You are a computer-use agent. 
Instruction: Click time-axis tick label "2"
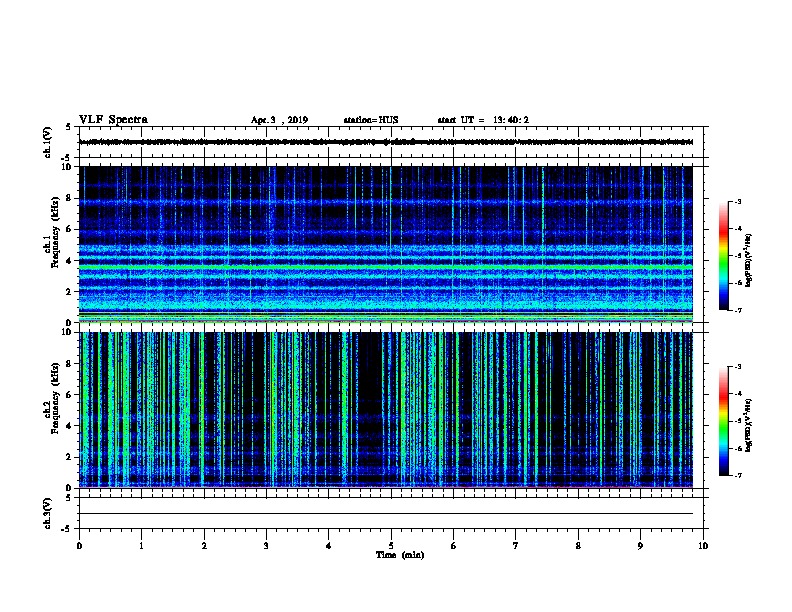point(204,546)
